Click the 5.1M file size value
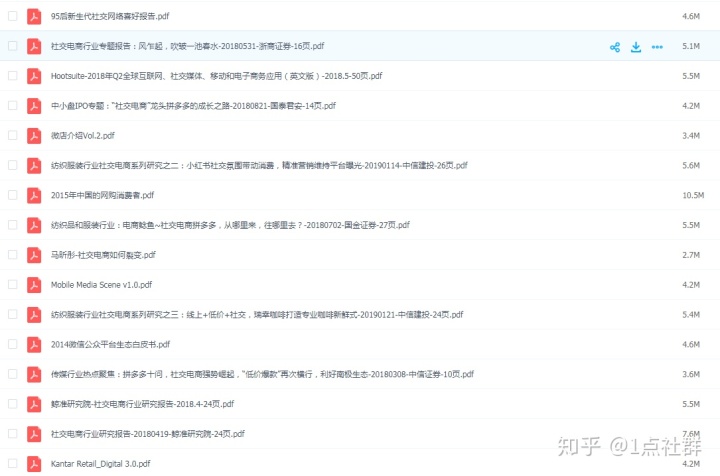 point(691,46)
